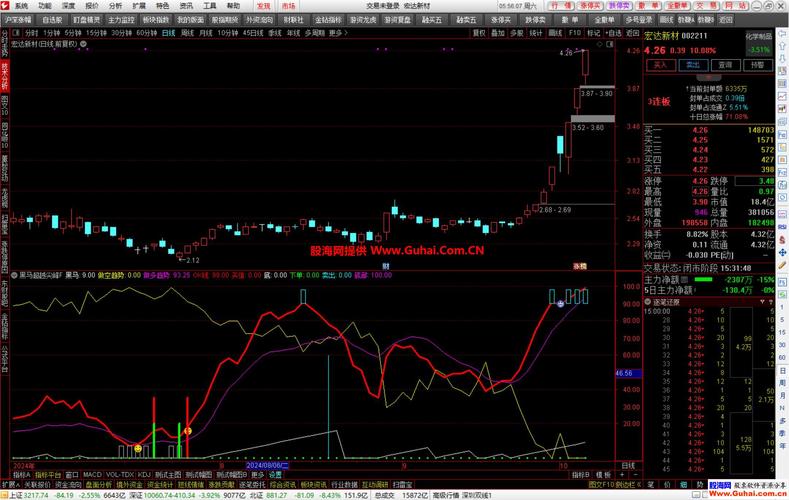Open the 行业数据 bottom tab
Screen dimensions: 789x500
click(x=344, y=485)
